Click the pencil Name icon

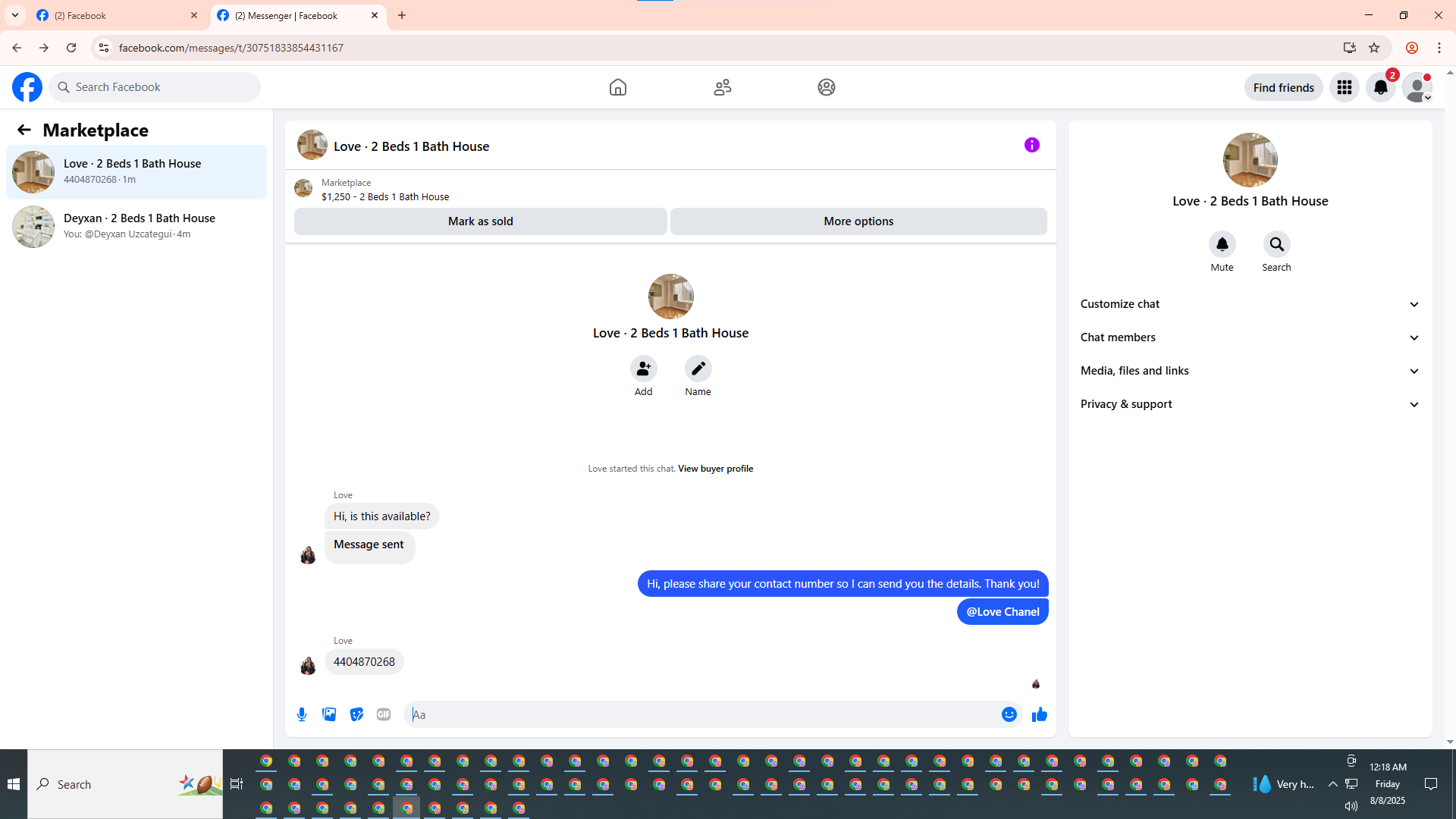698,369
